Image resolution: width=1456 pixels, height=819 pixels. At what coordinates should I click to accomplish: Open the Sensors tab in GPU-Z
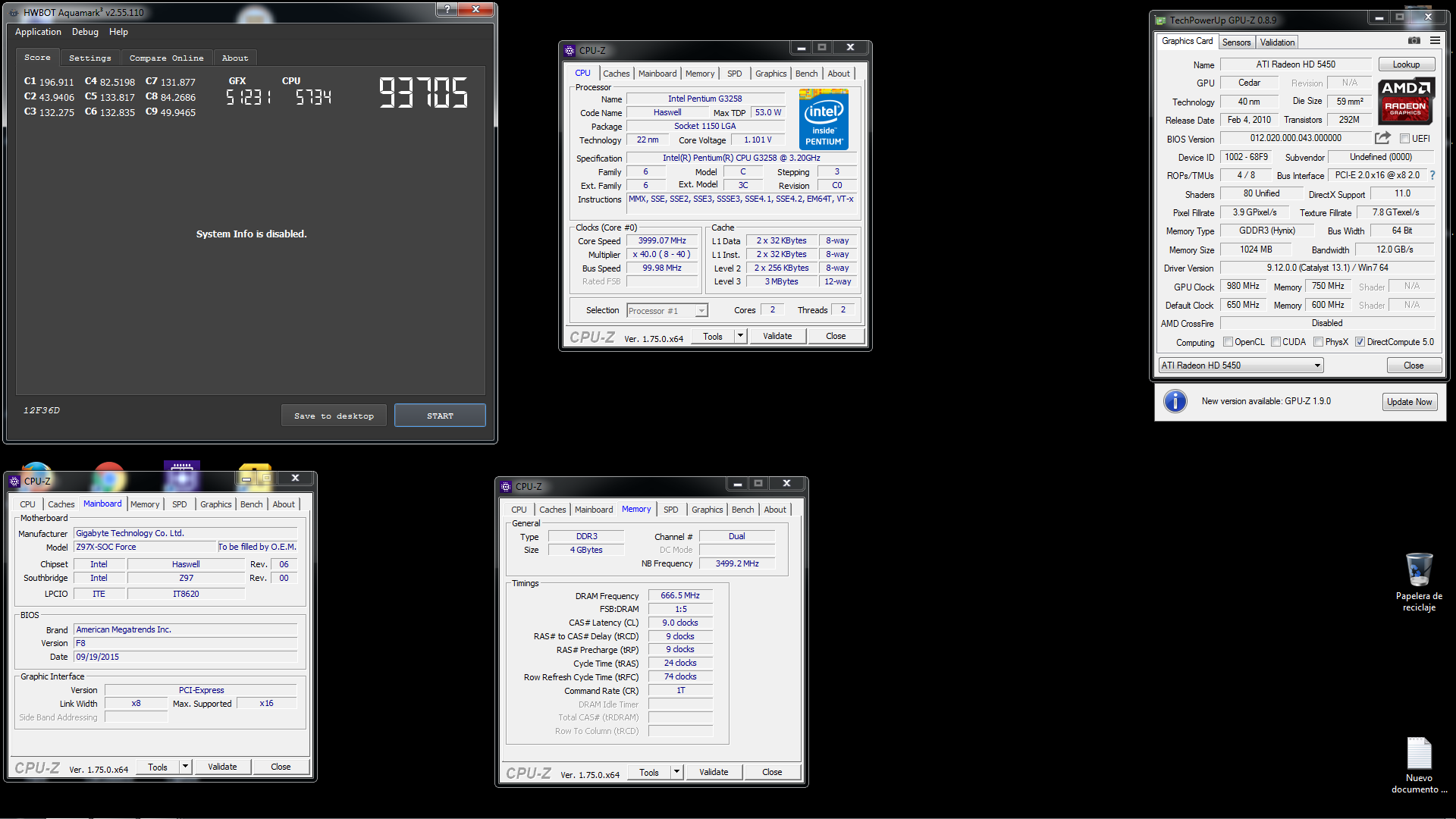[1236, 42]
